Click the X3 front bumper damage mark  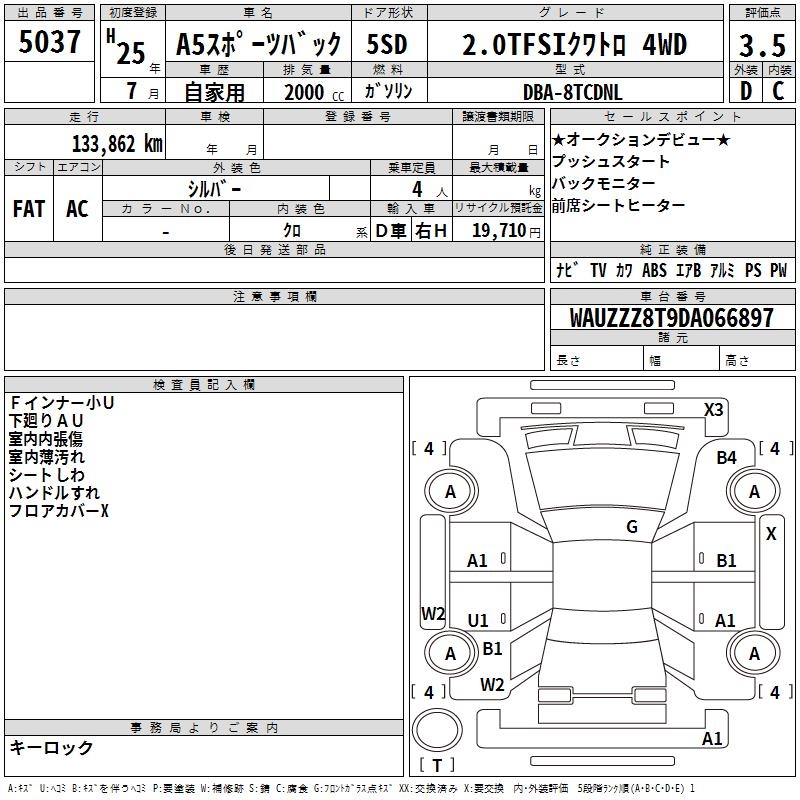[x=714, y=410]
